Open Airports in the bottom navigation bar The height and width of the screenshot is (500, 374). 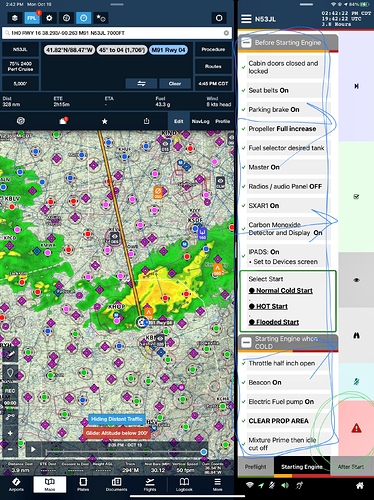tap(16, 484)
